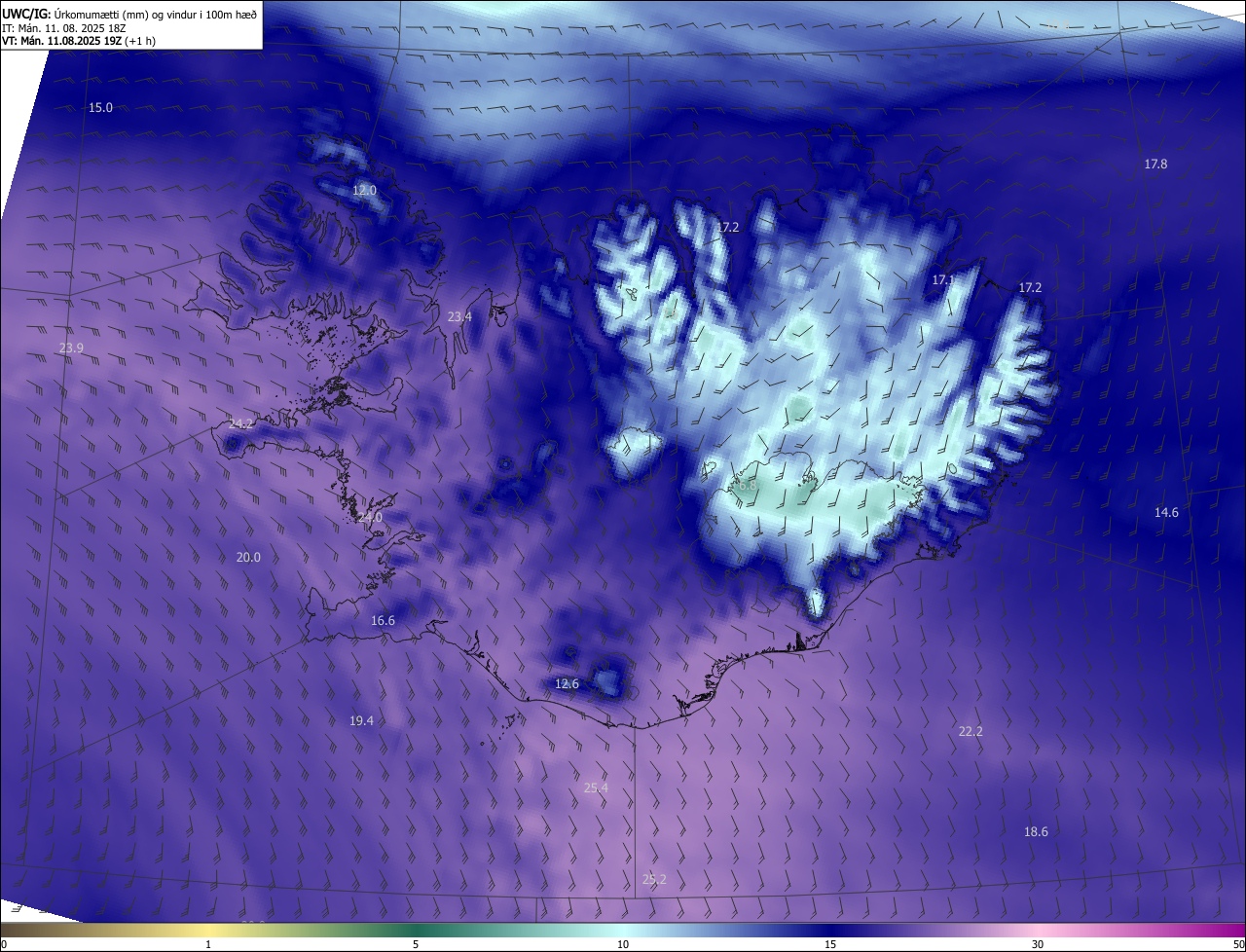
Task: Click the VT valid time line 19Z
Action: point(79,41)
